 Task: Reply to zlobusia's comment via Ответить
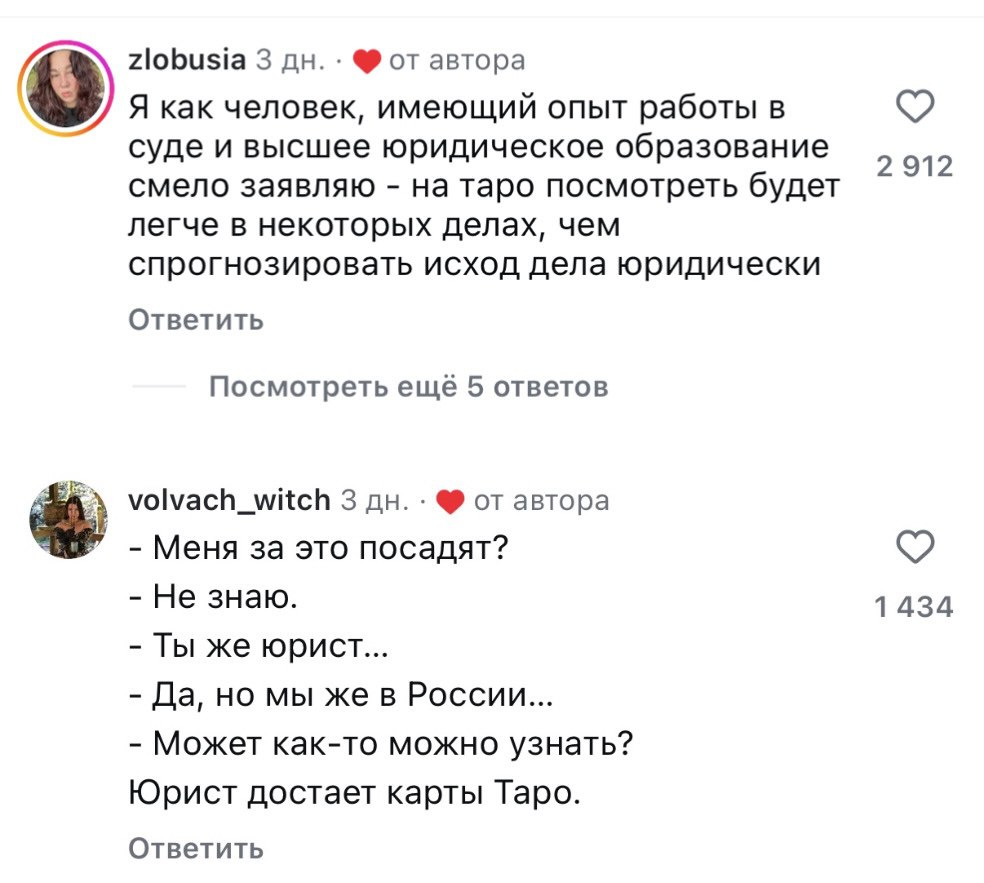pos(196,320)
